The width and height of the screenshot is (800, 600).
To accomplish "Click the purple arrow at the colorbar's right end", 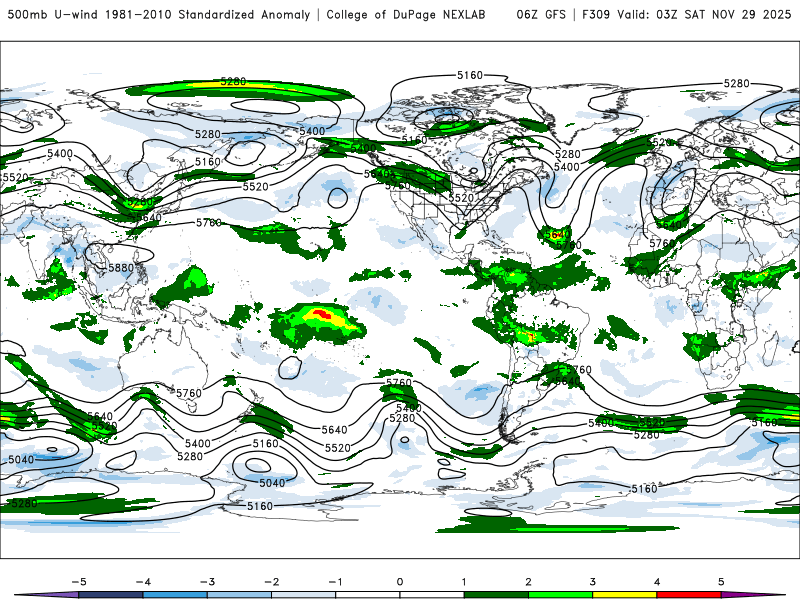I will pos(753,595).
